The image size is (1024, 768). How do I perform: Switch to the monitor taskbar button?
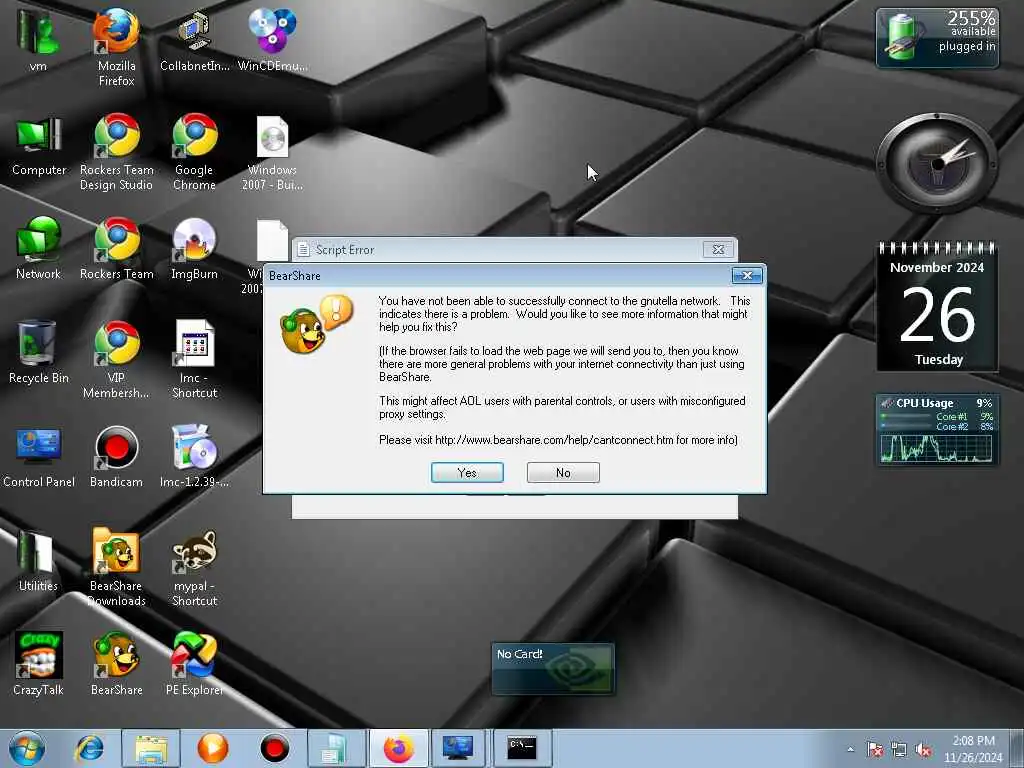[458, 748]
